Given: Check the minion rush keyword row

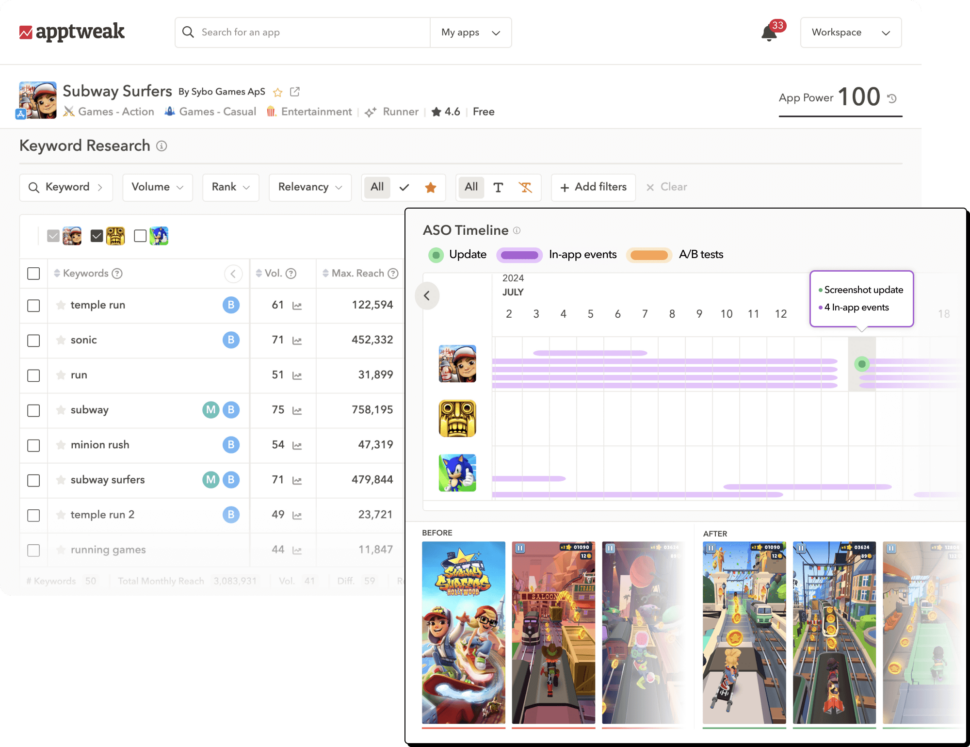Looking at the screenshot, I should coord(33,445).
